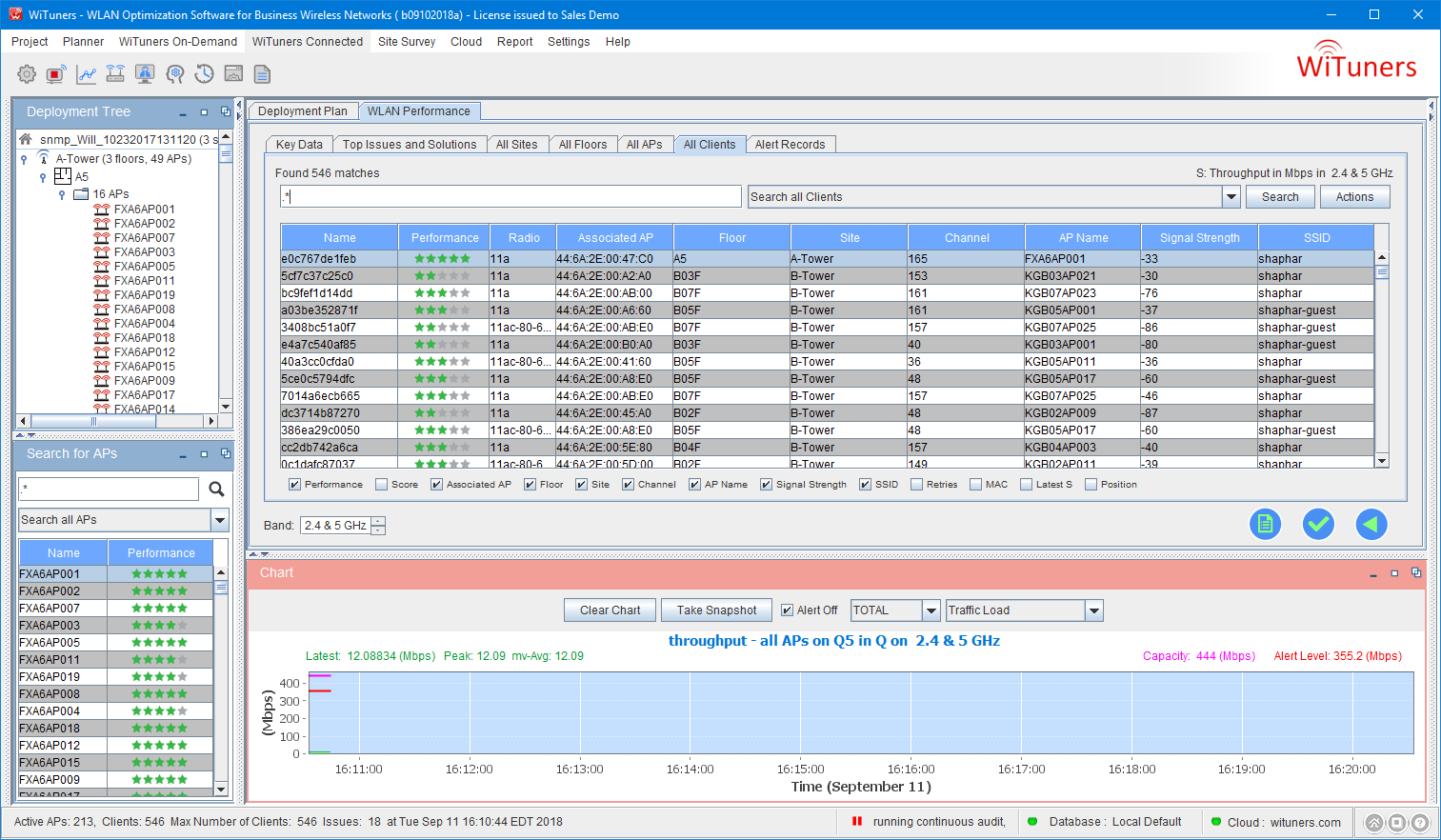Click the clients table vertical scrollbar
This screenshot has height=840, width=1441.
point(1382,359)
